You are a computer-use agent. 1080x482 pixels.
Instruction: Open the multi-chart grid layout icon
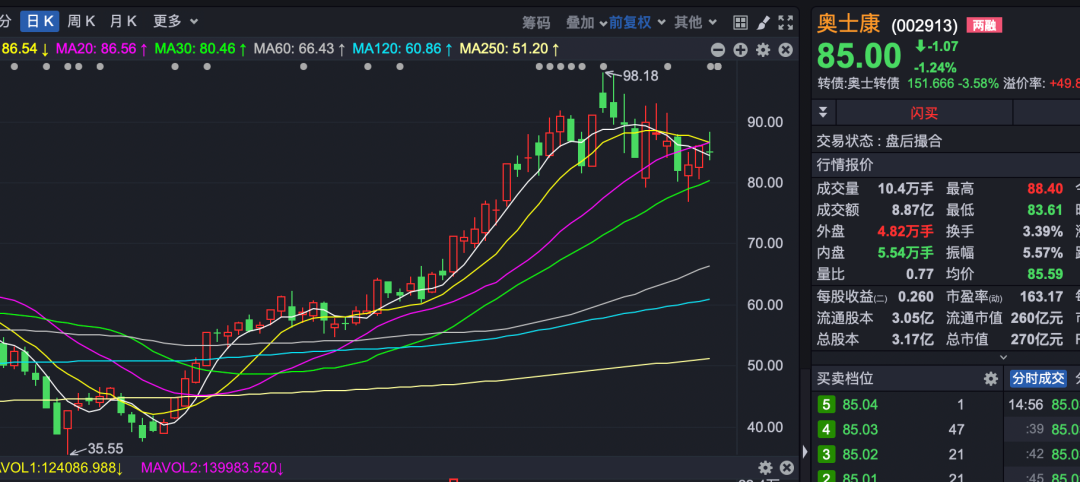click(x=740, y=23)
